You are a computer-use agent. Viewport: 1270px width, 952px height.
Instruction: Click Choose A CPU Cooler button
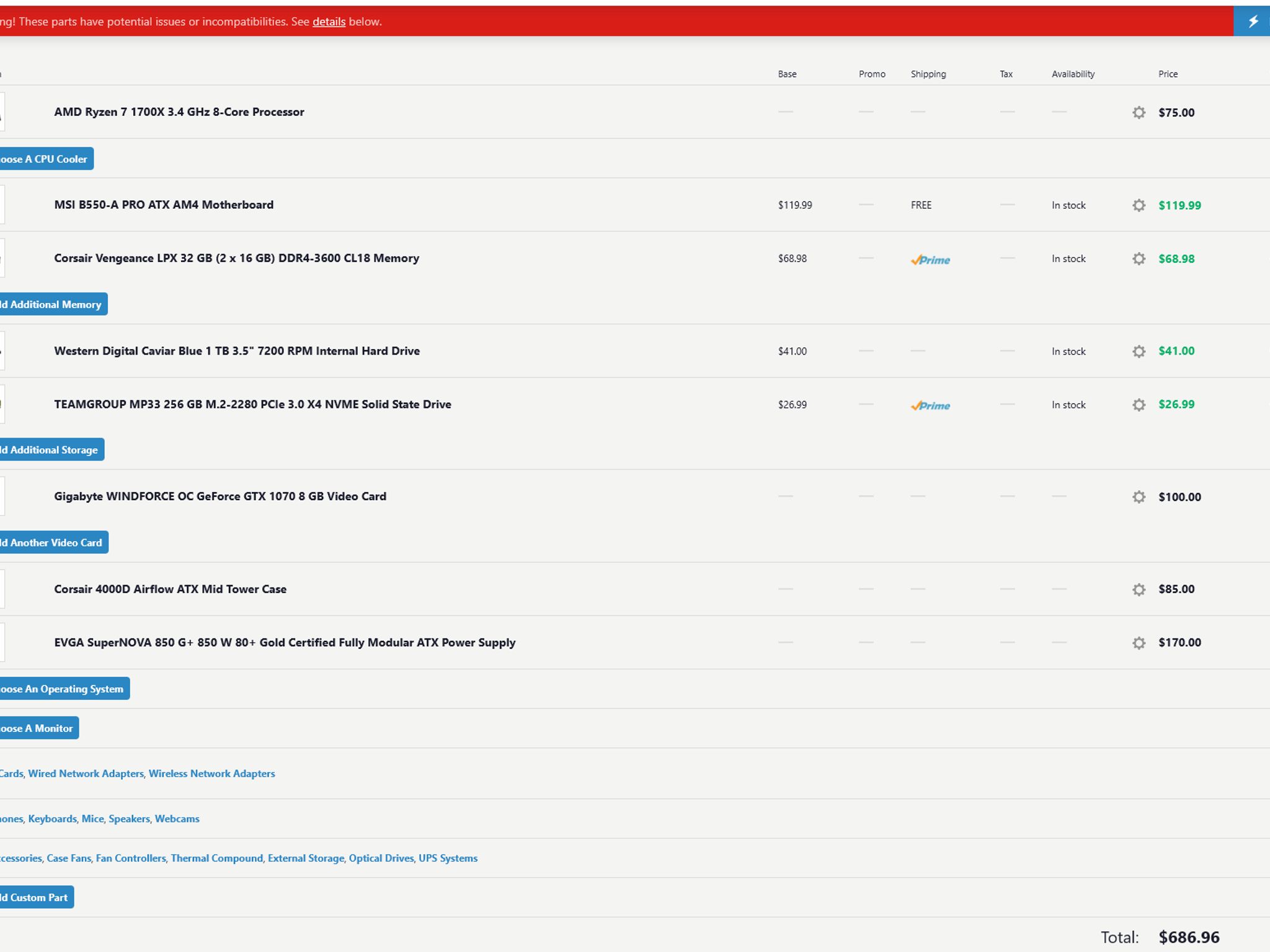point(46,159)
